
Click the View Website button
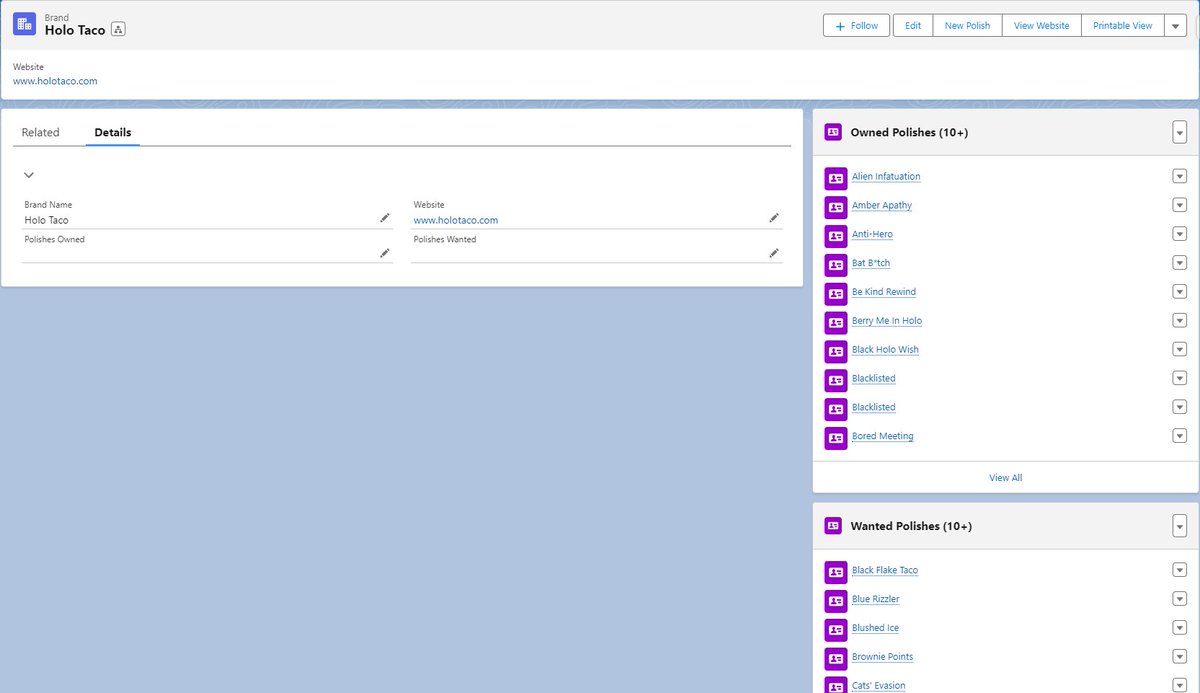pos(1041,26)
